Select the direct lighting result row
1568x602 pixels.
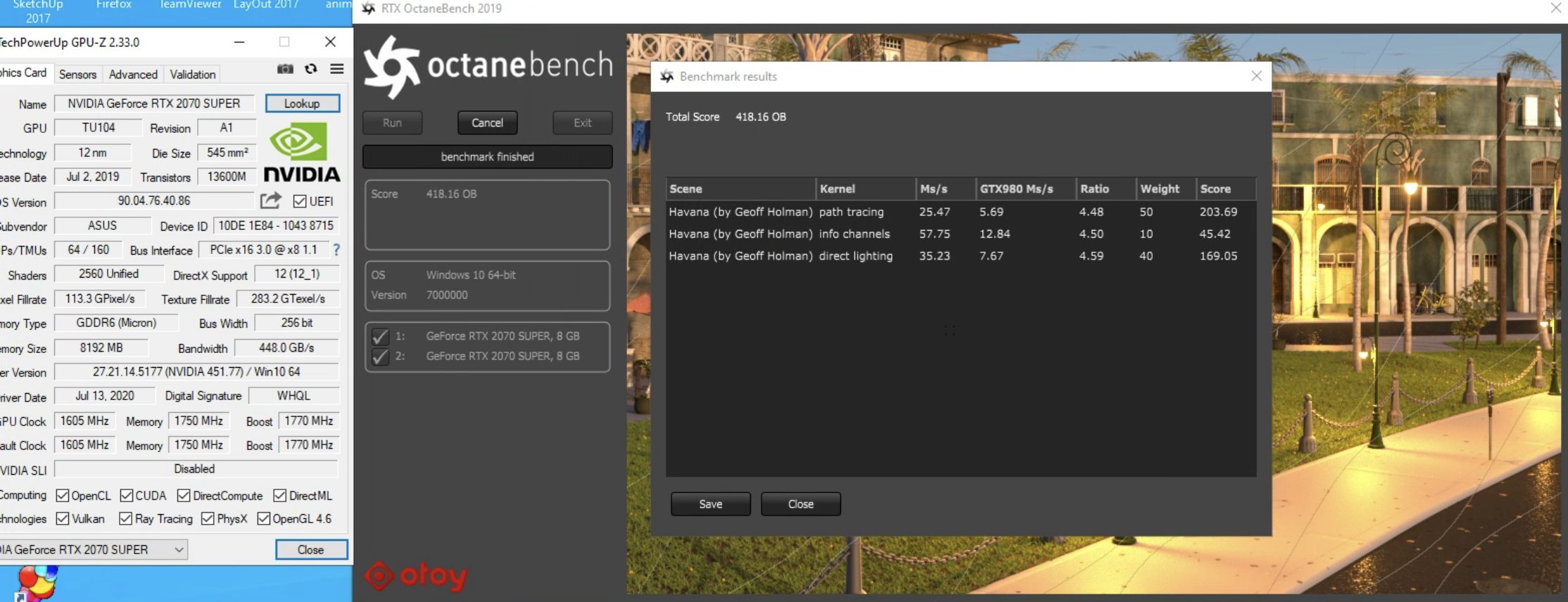pos(961,256)
